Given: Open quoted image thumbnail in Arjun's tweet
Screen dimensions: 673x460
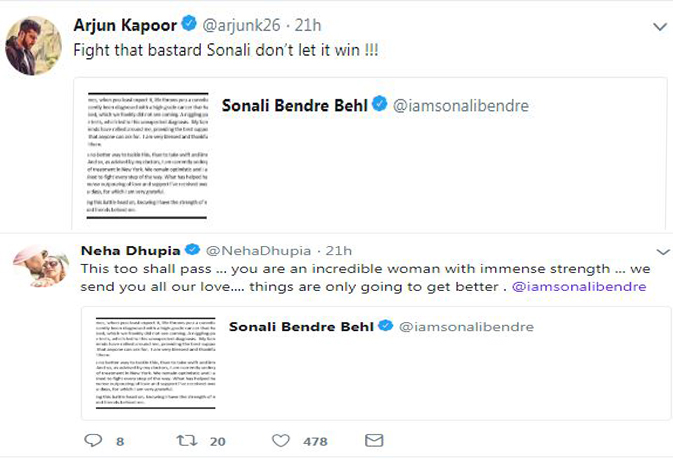Looking at the screenshot, I should pos(144,156).
